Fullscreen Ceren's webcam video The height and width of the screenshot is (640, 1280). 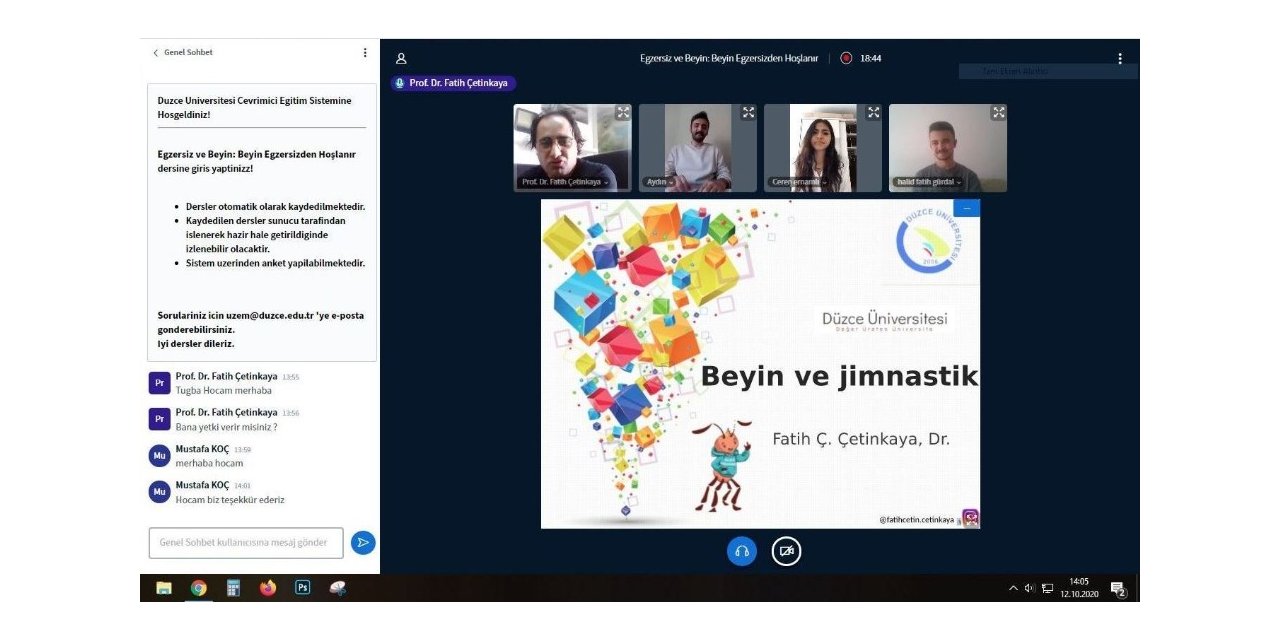873,113
